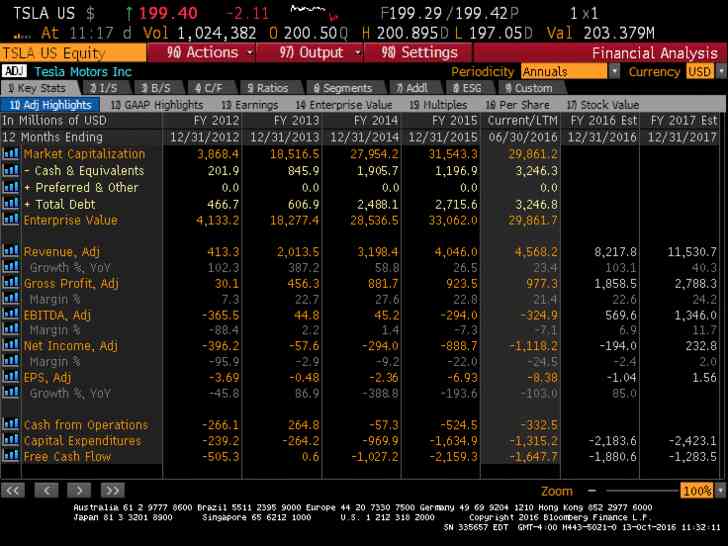Open chart icon for Revenue Growth %, YoY row
728x546 pixels.
point(10,267)
